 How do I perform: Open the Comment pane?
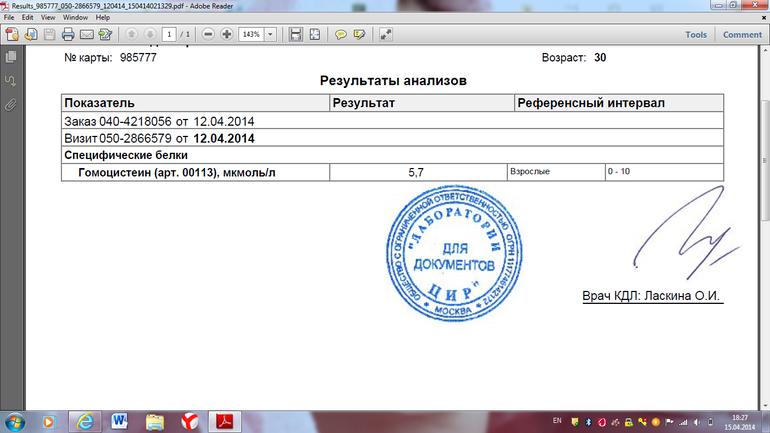742,34
